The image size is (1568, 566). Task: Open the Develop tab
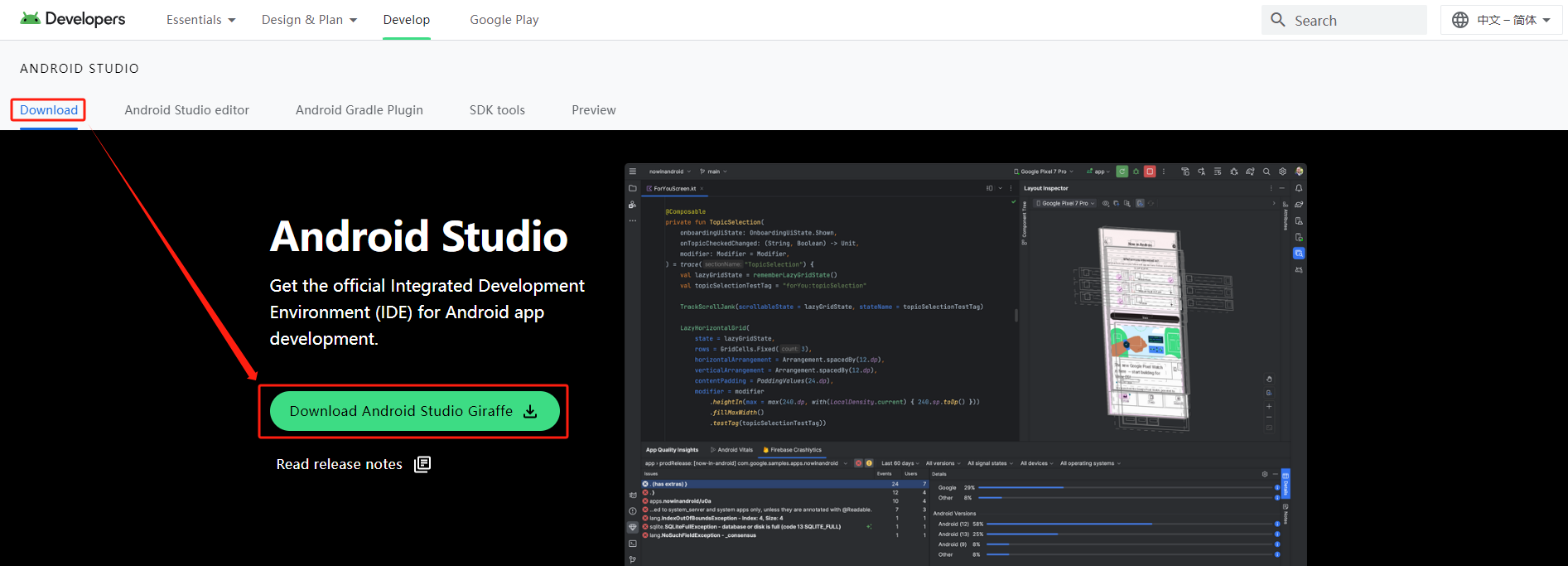coord(407,20)
